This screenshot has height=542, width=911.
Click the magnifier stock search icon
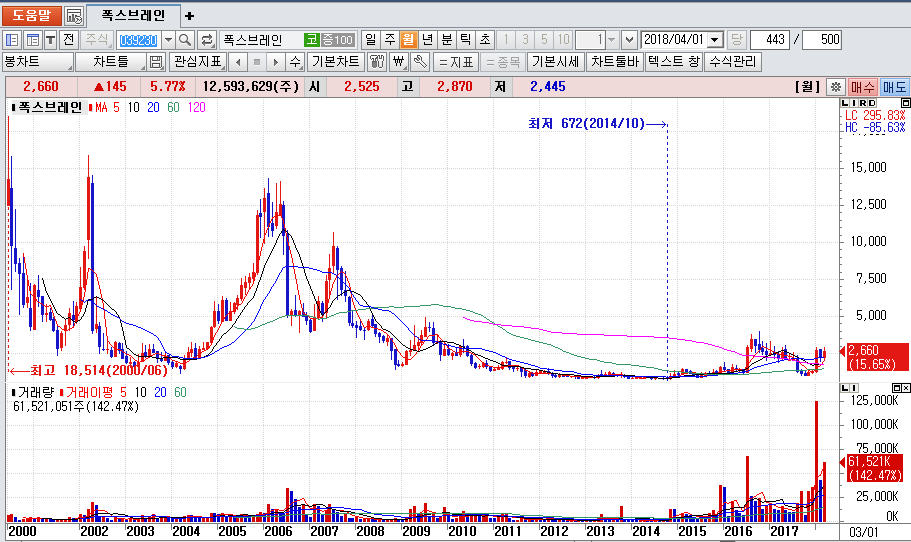tap(186, 40)
